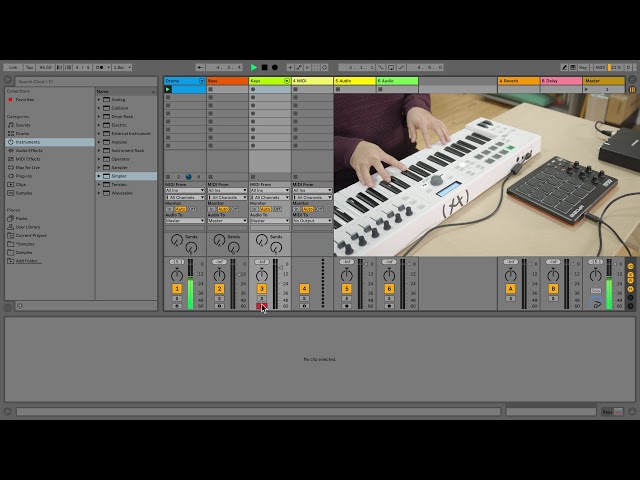Solo the Bass track with S button

point(219,299)
